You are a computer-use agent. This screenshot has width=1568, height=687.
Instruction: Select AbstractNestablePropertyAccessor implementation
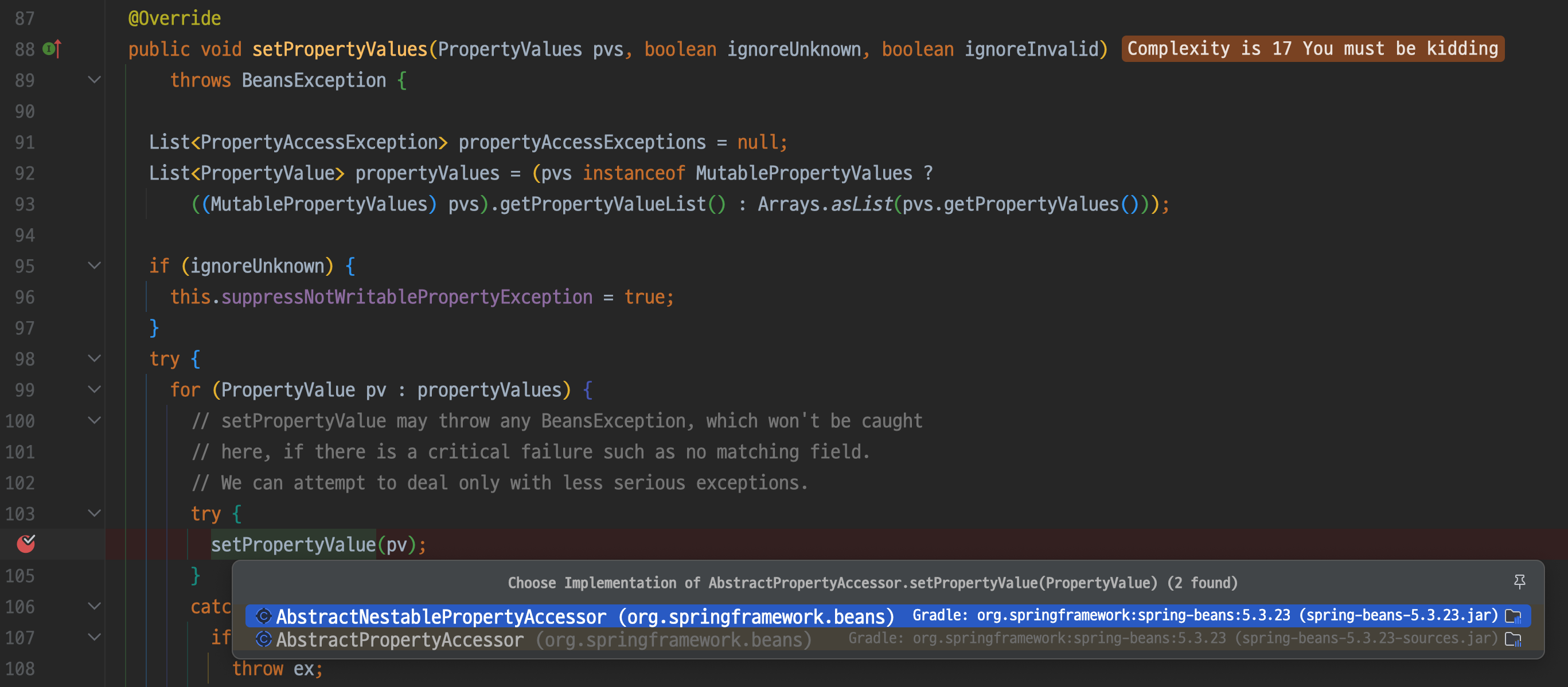441,616
